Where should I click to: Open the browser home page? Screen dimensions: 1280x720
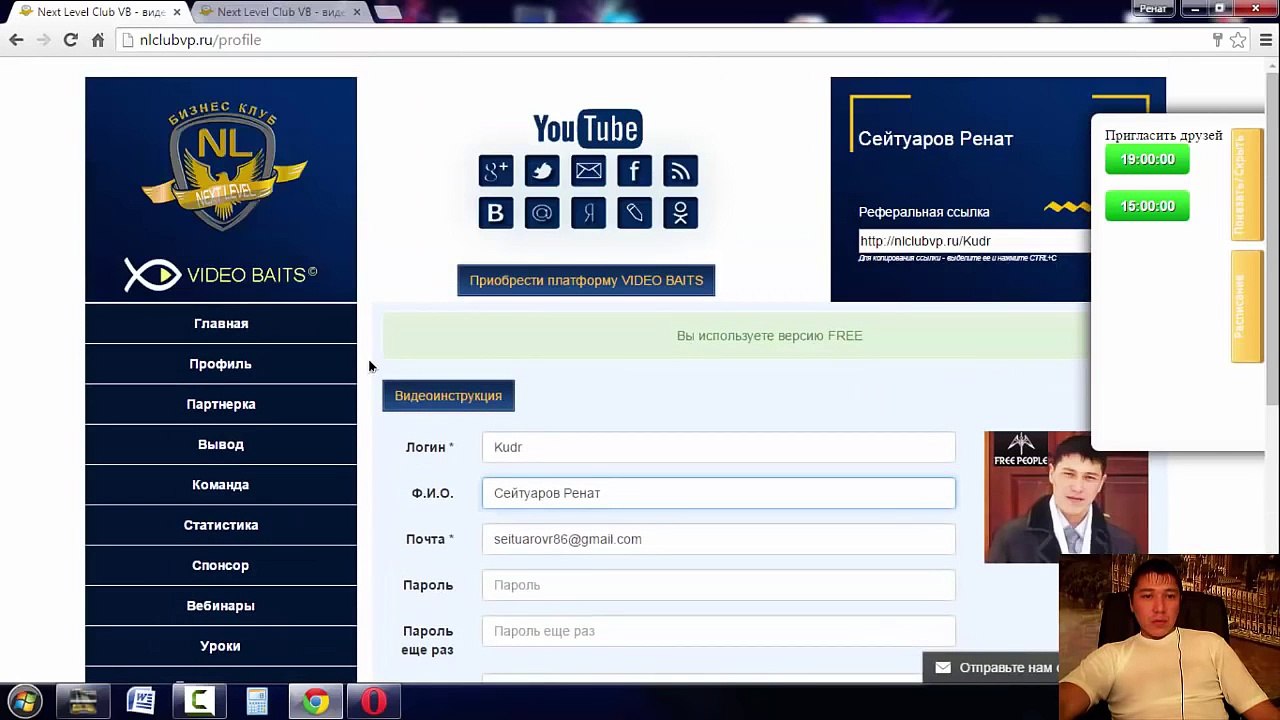point(98,40)
